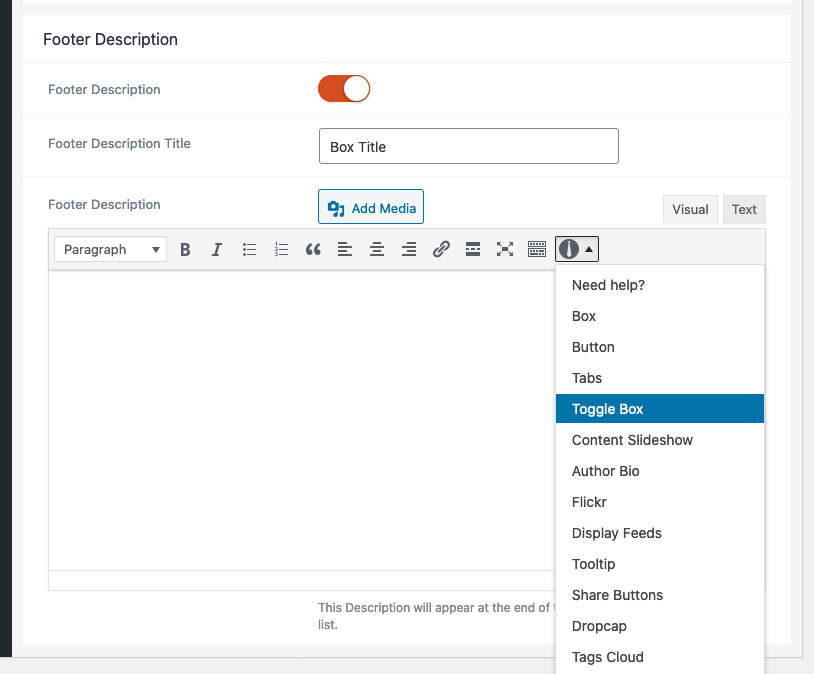
Task: Insert Content Slideshow shortcode
Action: (x=660, y=440)
